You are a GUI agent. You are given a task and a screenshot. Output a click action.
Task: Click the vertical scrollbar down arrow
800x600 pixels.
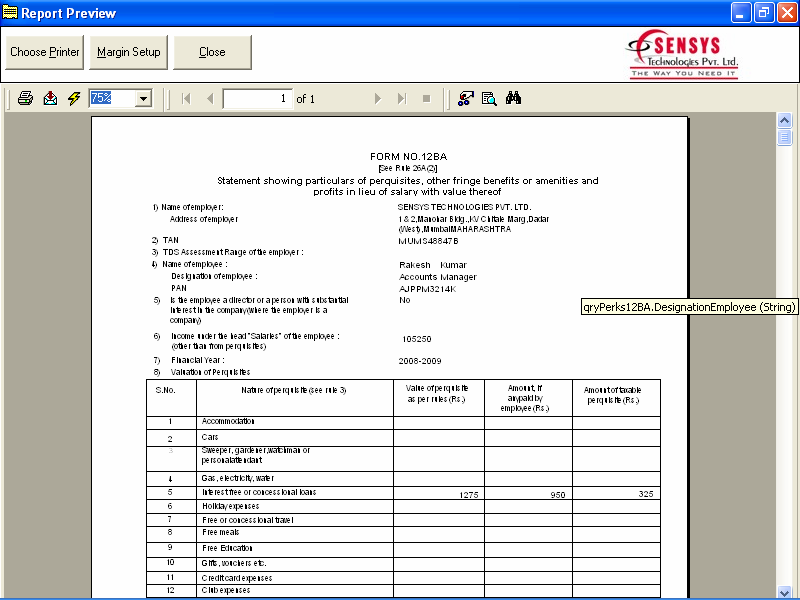pyautogui.click(x=784, y=592)
